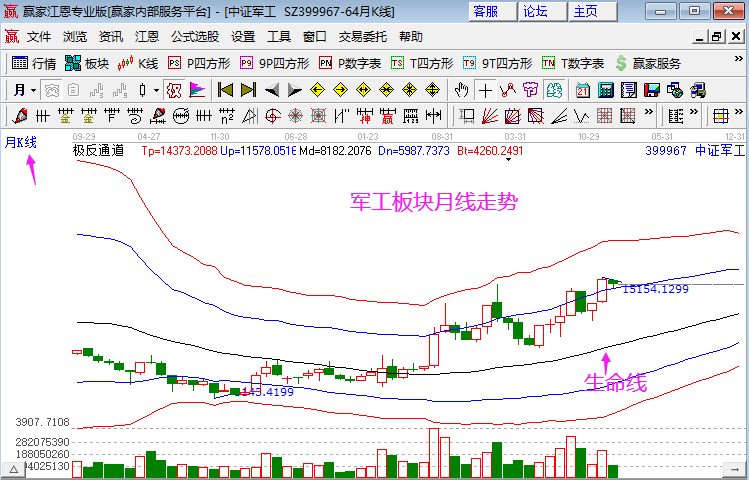This screenshot has height=480, width=749.
Task: Open the 板块 sector view
Action: point(87,63)
